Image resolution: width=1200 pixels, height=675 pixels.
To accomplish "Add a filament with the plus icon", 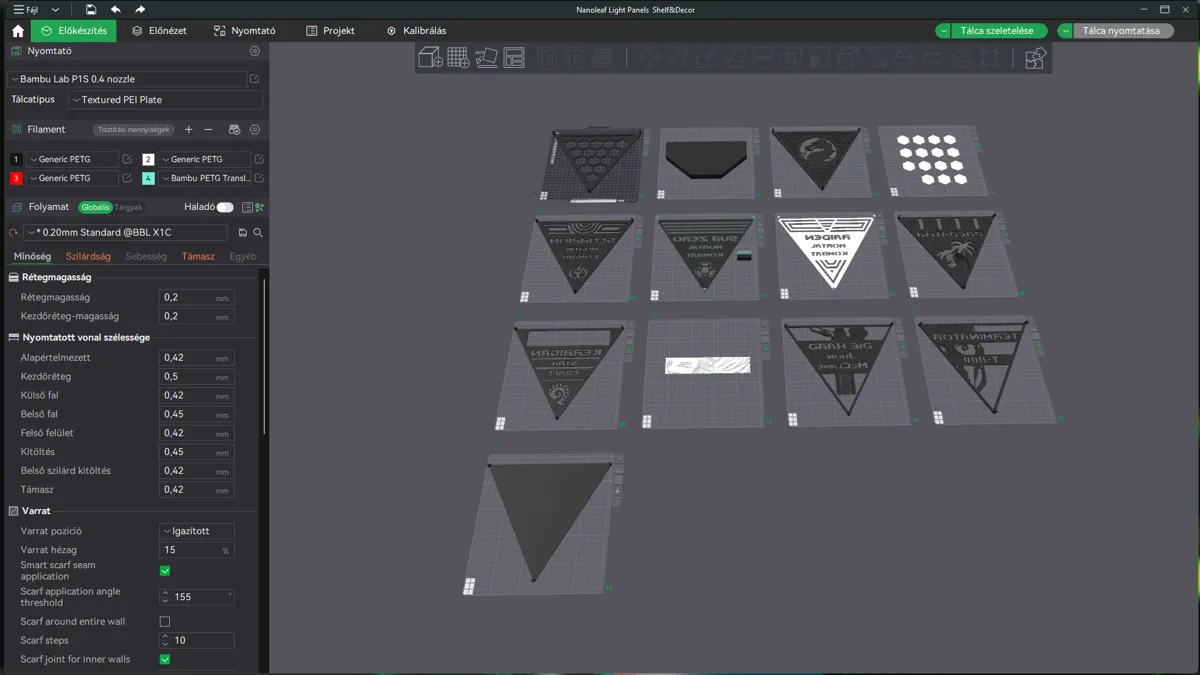I will [189, 130].
